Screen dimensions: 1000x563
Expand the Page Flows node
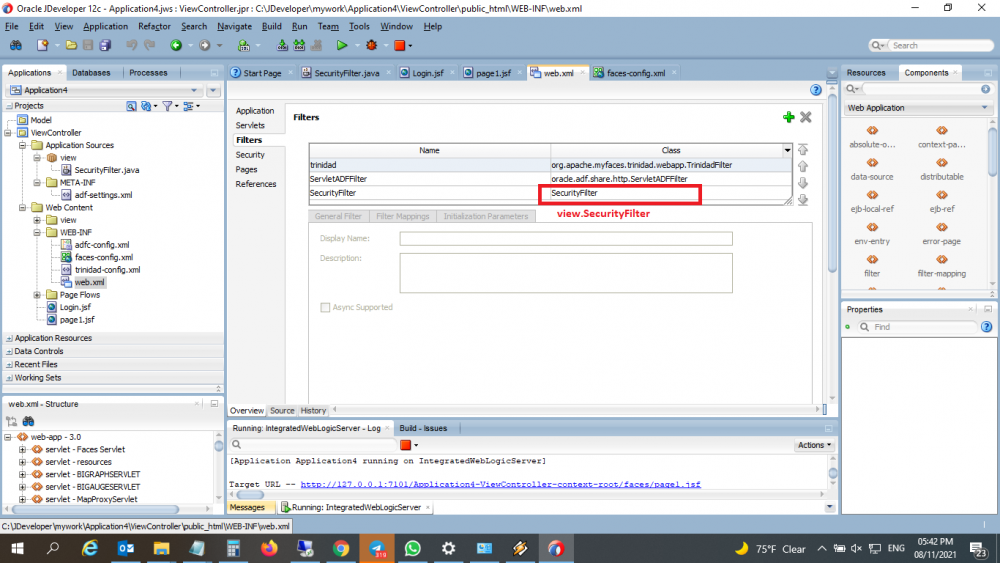point(37,295)
